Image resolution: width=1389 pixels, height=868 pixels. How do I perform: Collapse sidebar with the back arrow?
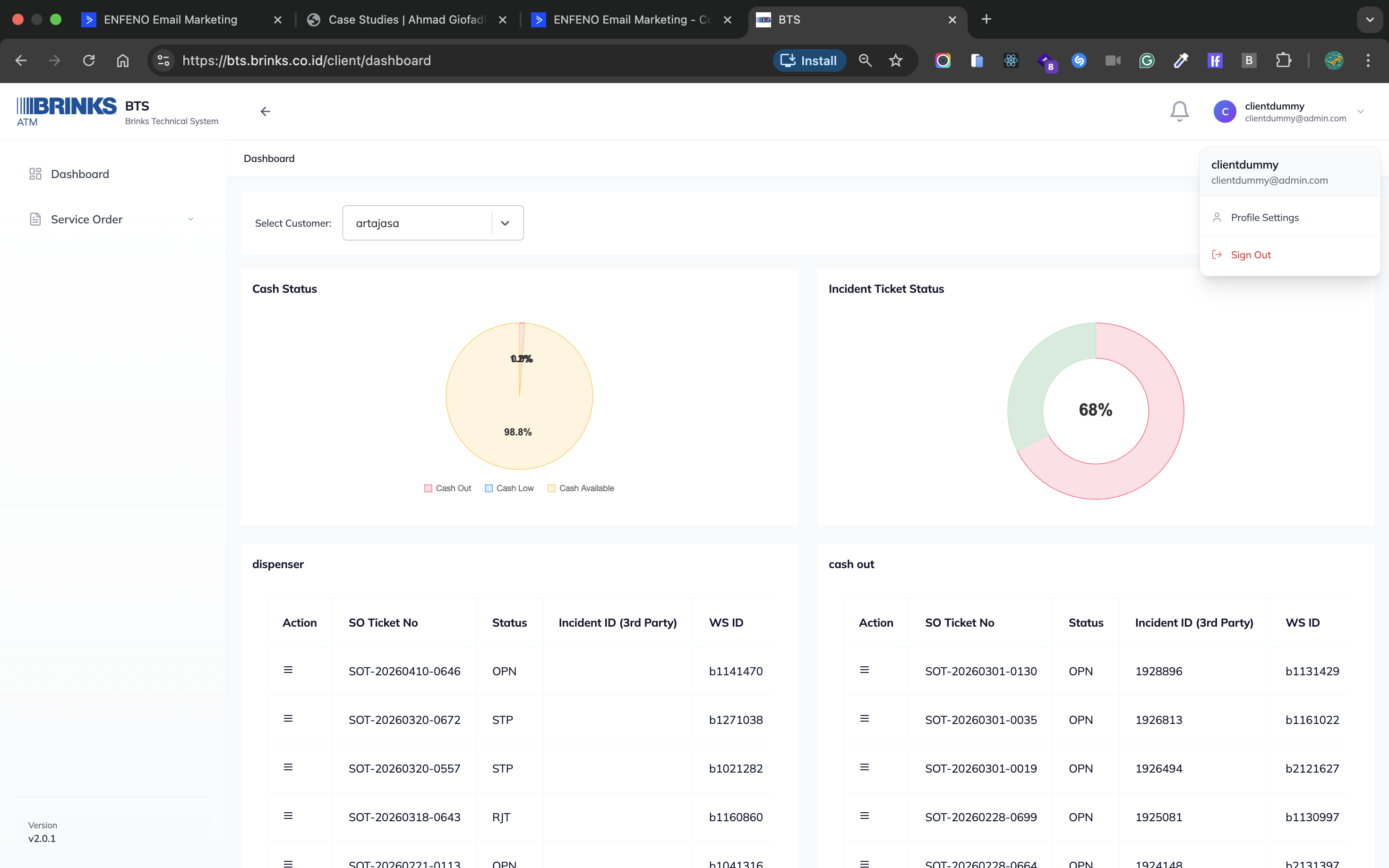(266, 111)
